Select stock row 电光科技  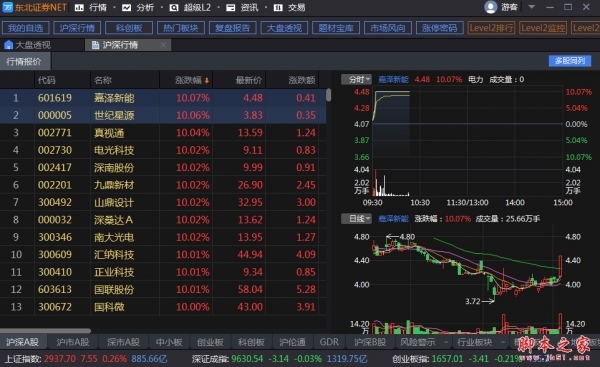(x=163, y=150)
